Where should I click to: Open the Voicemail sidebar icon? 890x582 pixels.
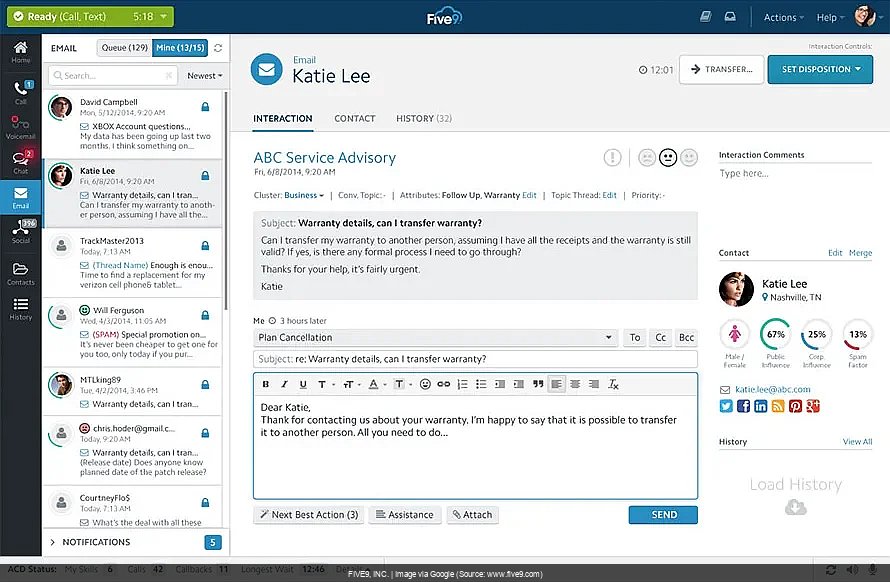[20, 124]
